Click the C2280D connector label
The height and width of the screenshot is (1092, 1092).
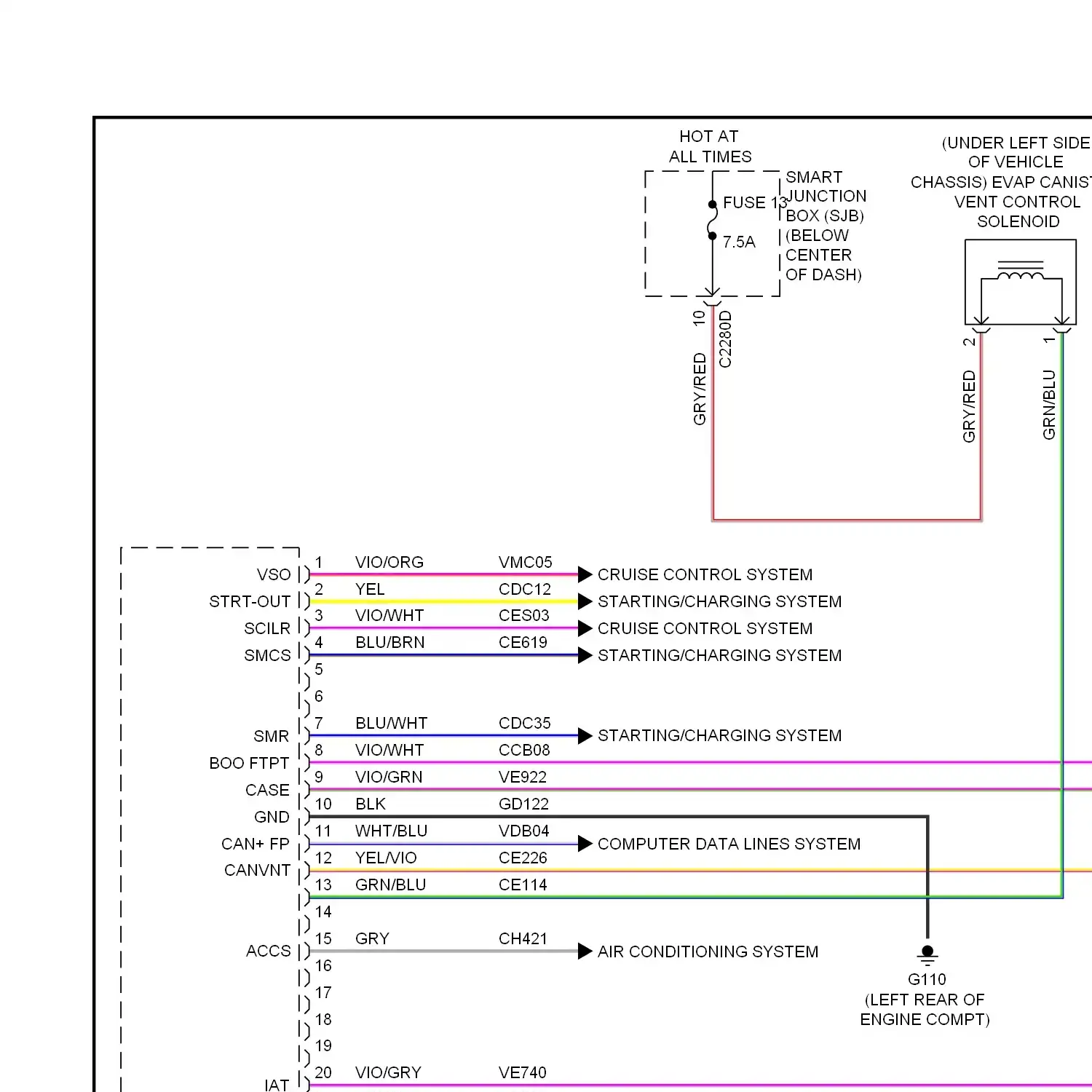point(725,339)
